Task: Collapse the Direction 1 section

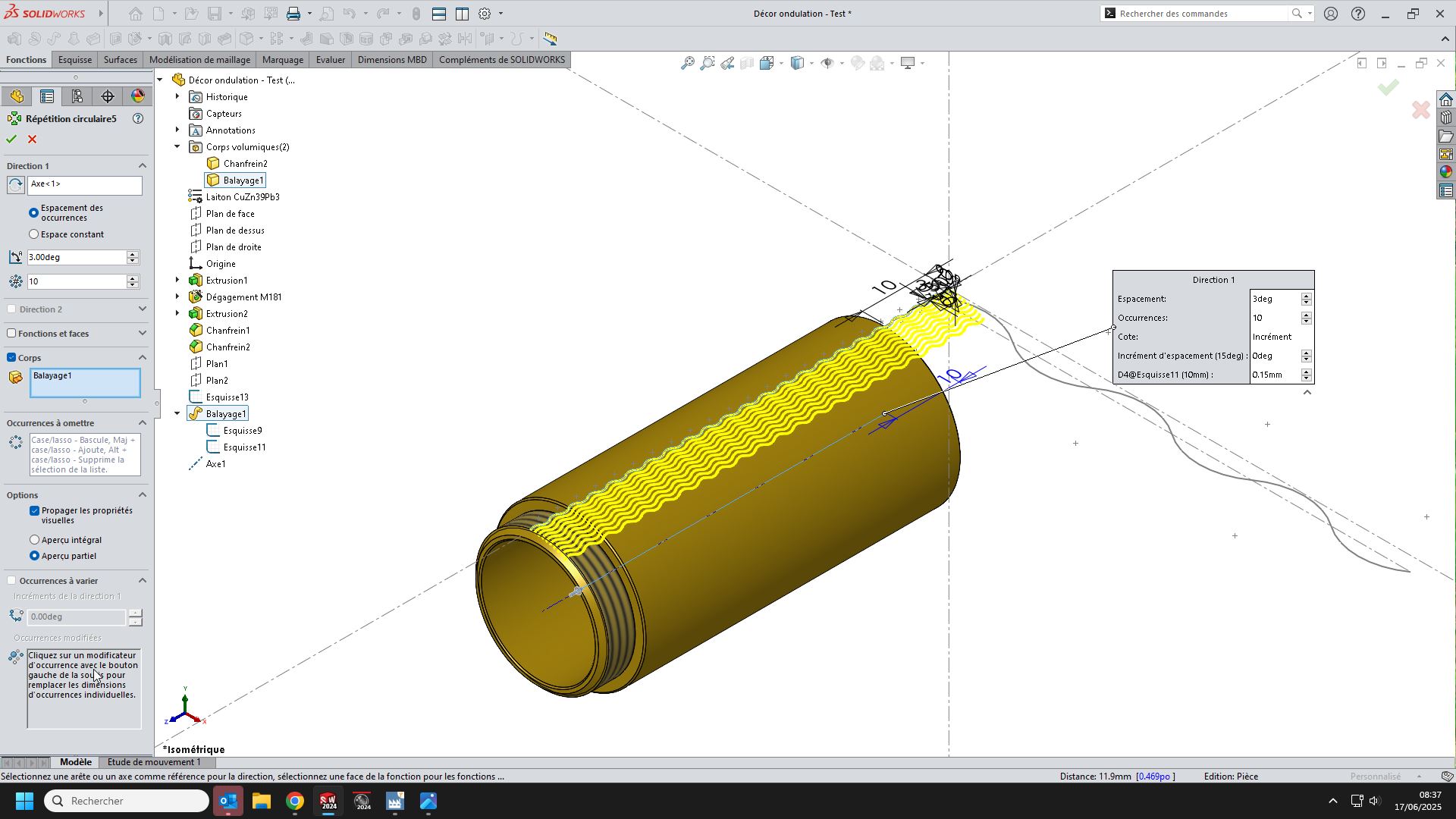Action: click(142, 166)
